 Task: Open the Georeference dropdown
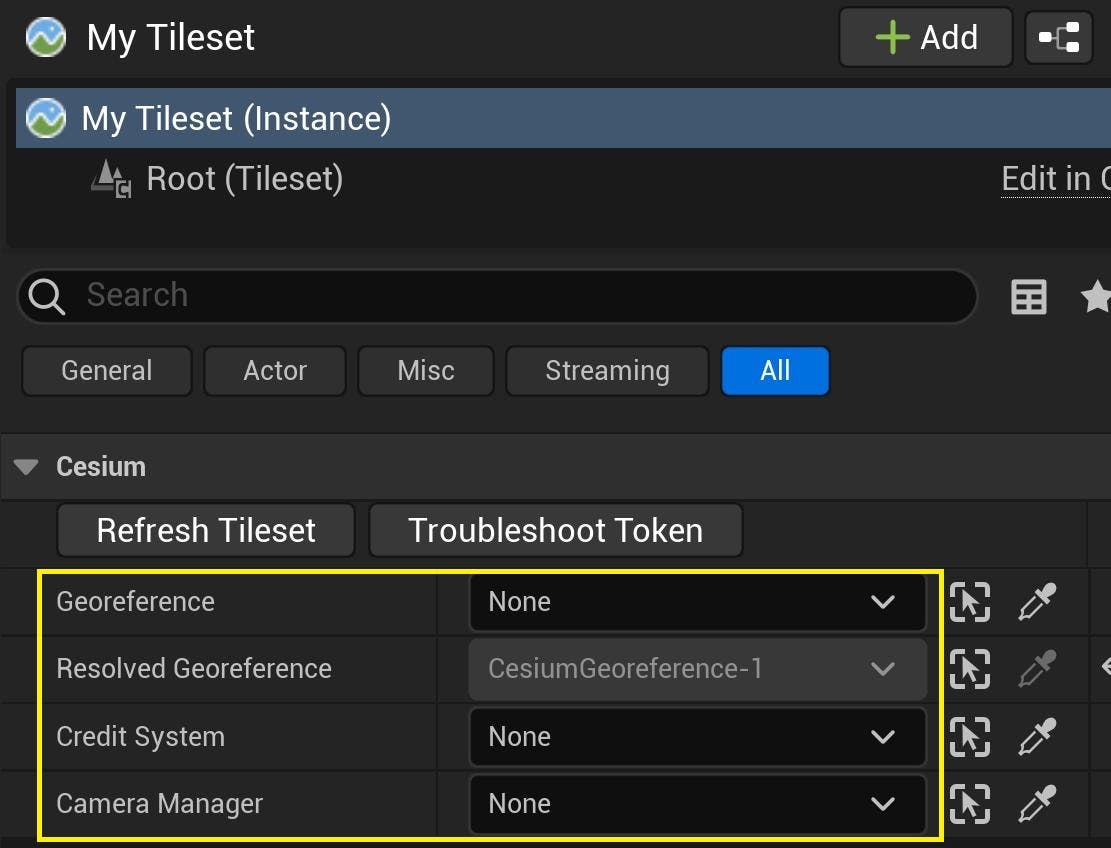click(x=697, y=602)
